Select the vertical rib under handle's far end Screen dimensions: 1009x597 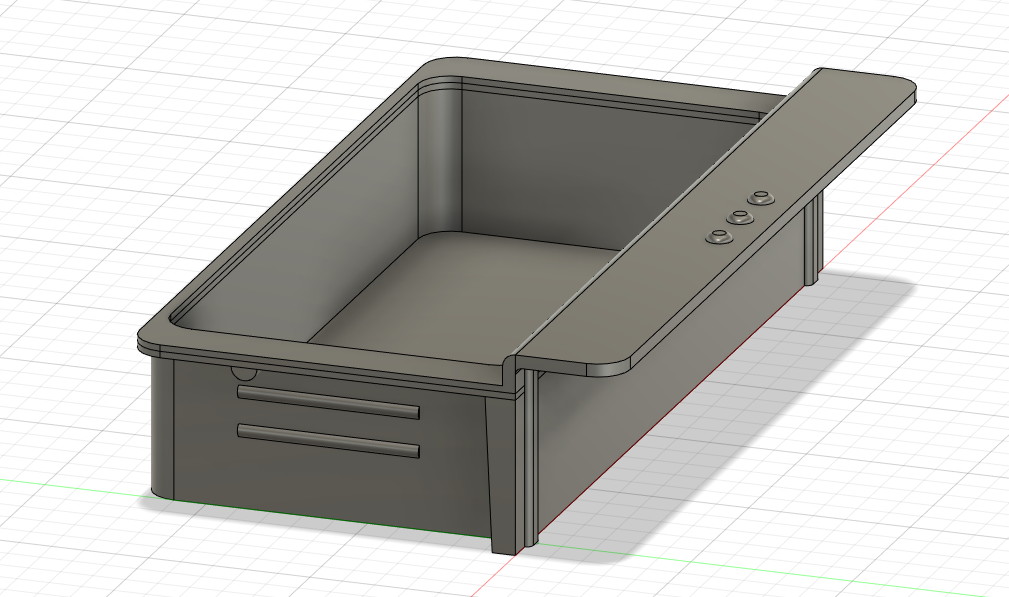(812, 238)
